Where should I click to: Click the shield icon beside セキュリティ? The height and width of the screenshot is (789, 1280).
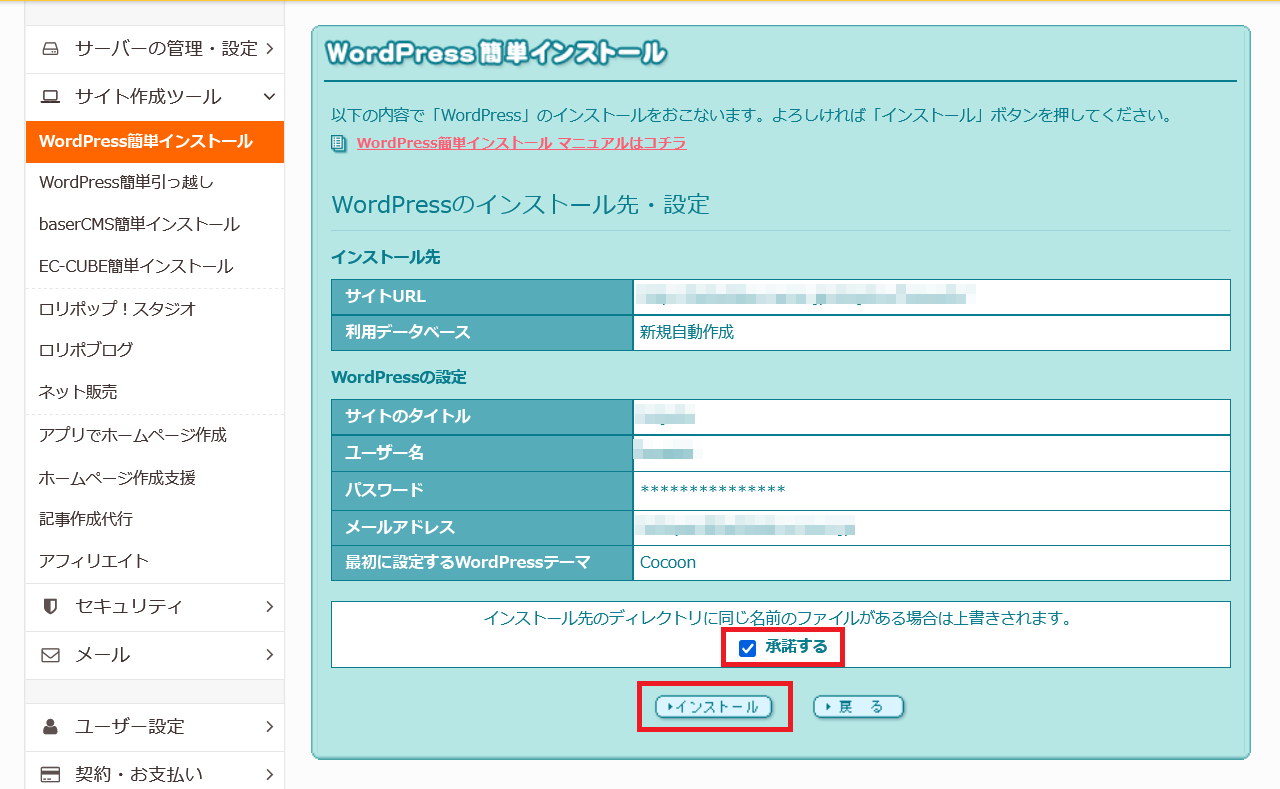coord(50,606)
